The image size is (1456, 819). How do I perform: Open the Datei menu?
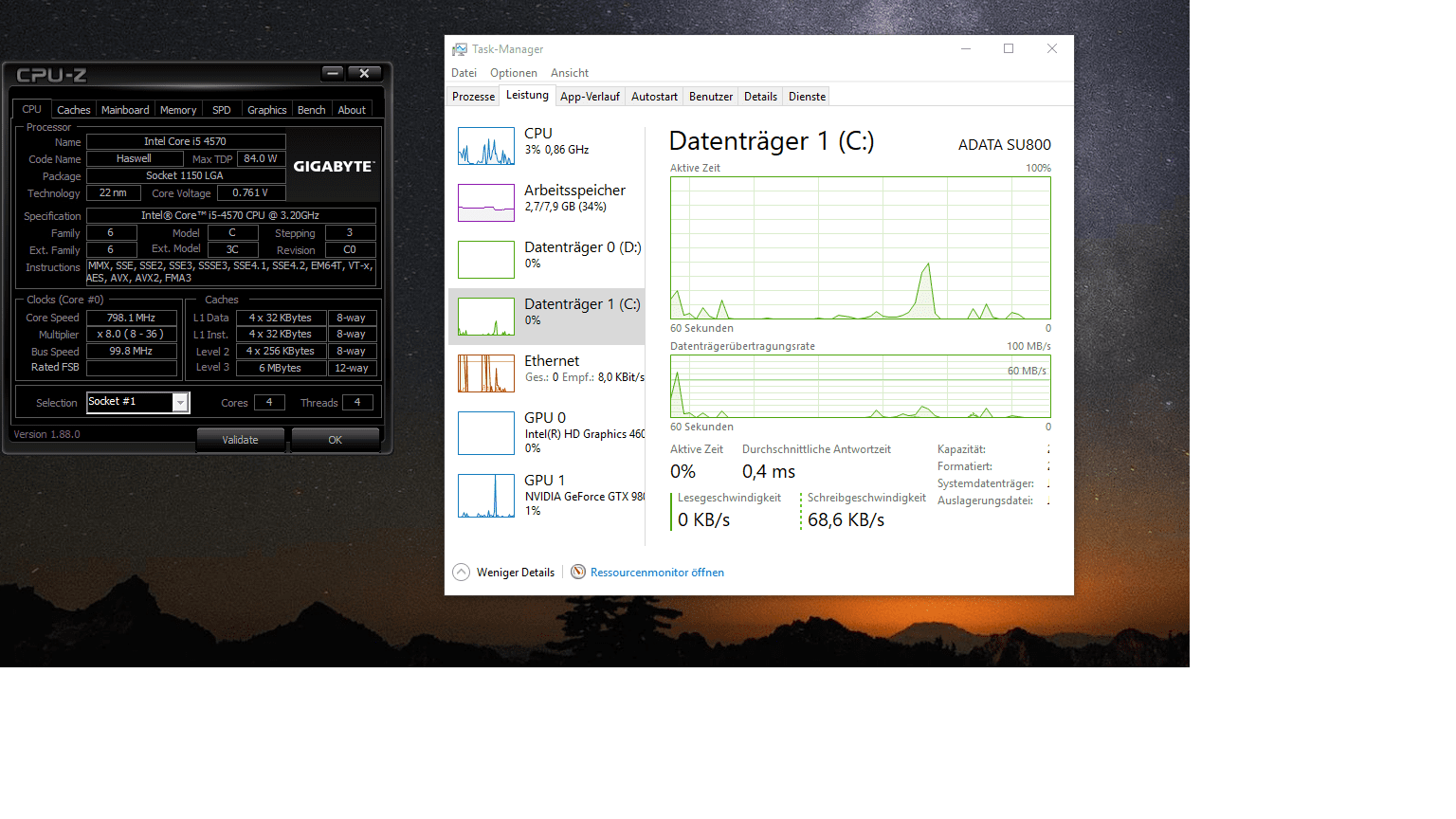pyautogui.click(x=464, y=73)
